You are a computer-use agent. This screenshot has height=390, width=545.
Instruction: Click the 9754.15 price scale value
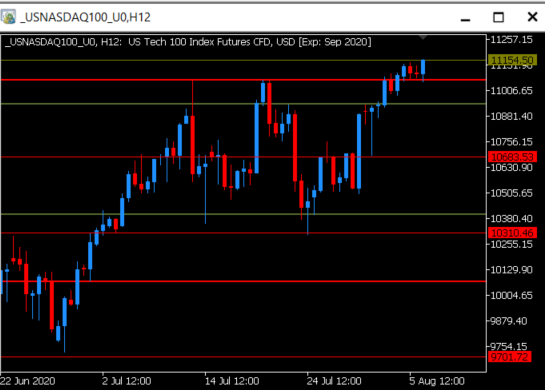coord(509,346)
